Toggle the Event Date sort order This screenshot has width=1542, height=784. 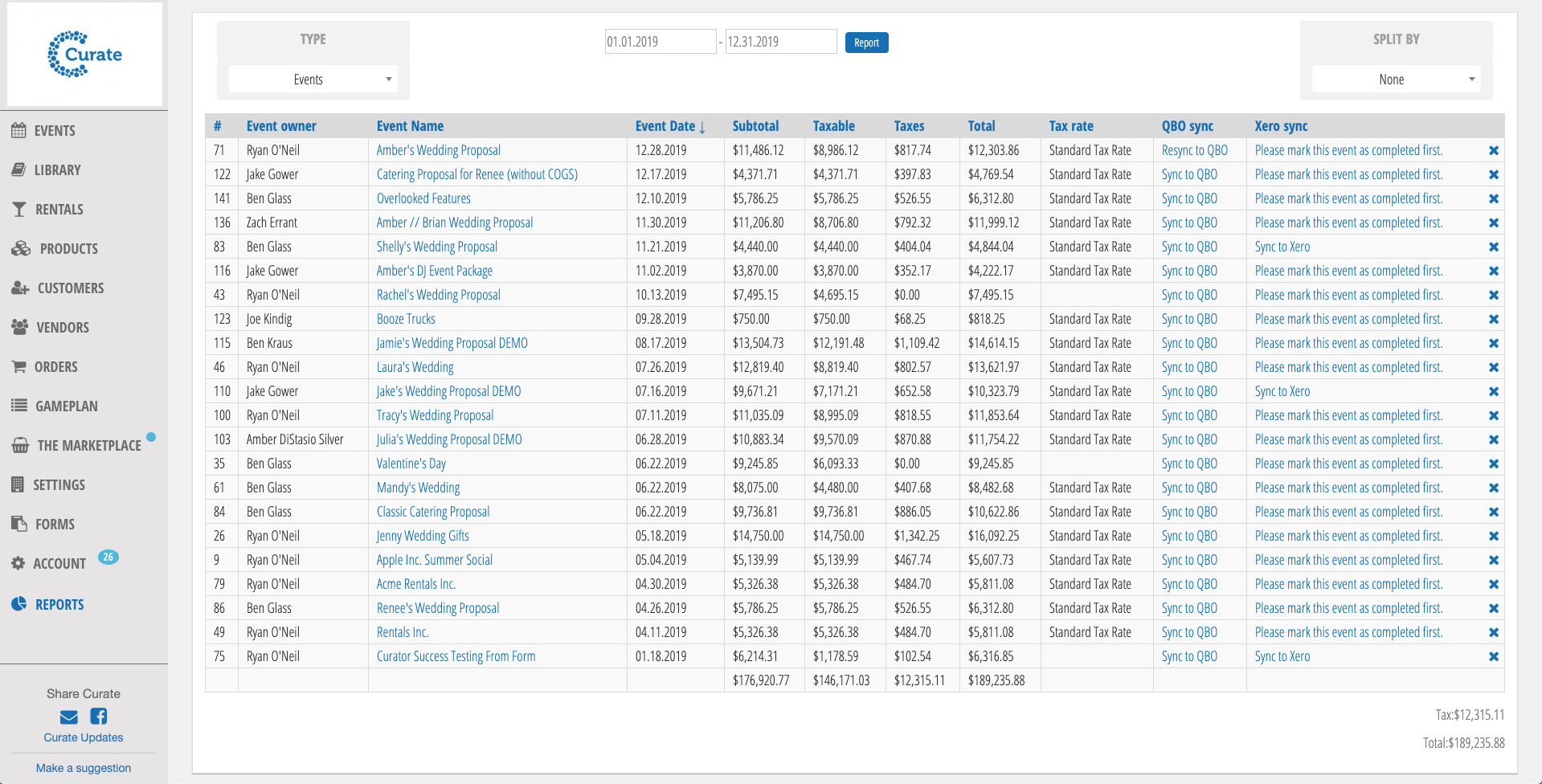671,125
